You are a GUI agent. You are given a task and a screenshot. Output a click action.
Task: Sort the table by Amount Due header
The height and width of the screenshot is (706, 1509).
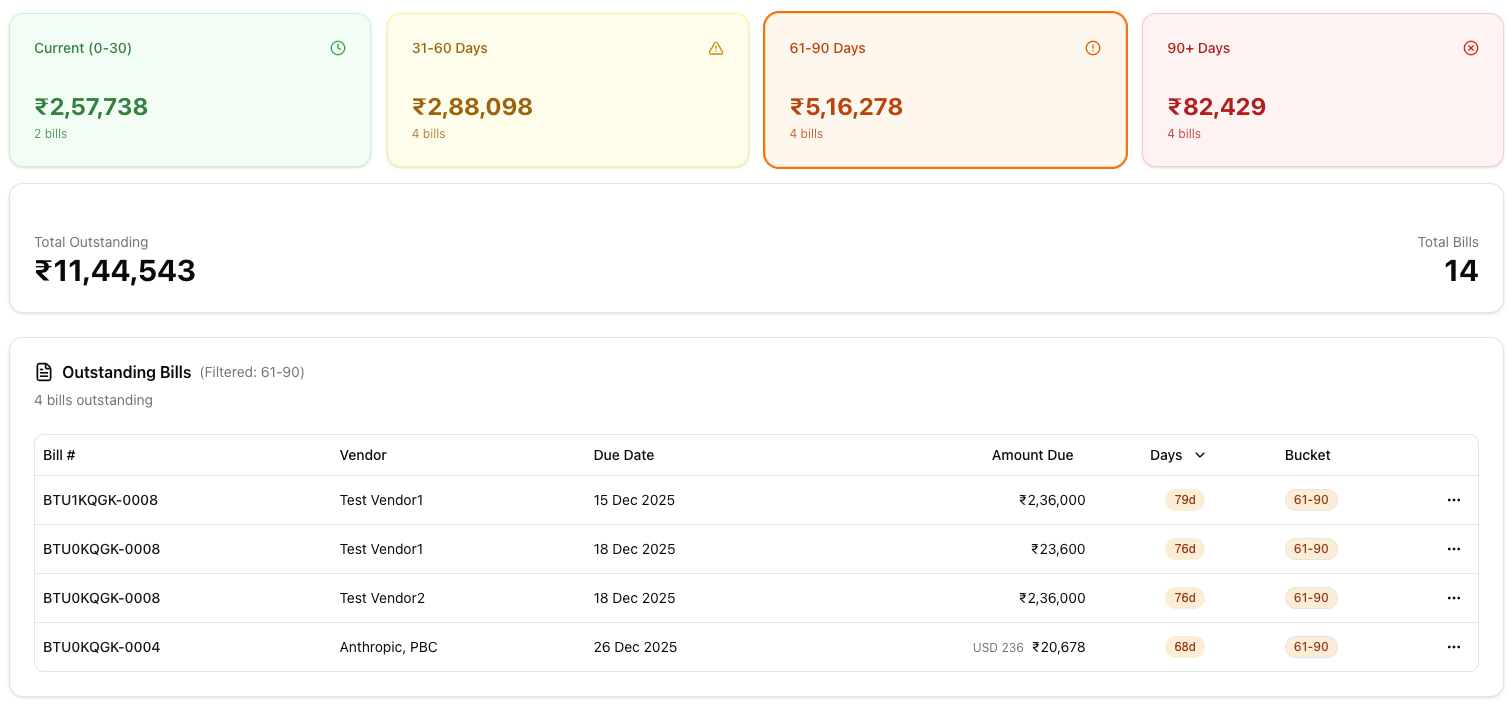pos(1032,455)
